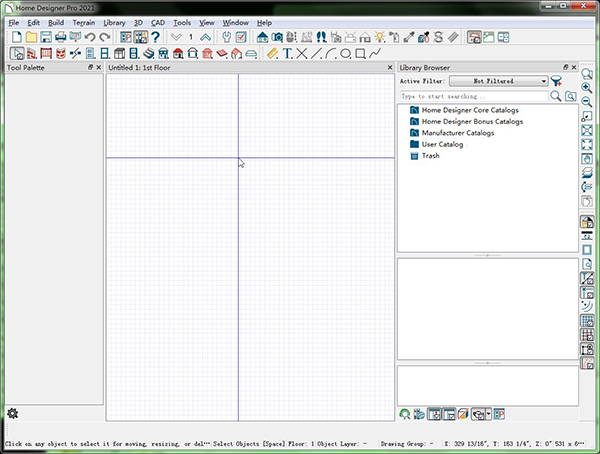The image size is (600, 454).
Task: Click the Down One Floor arrow
Action: click(177, 37)
